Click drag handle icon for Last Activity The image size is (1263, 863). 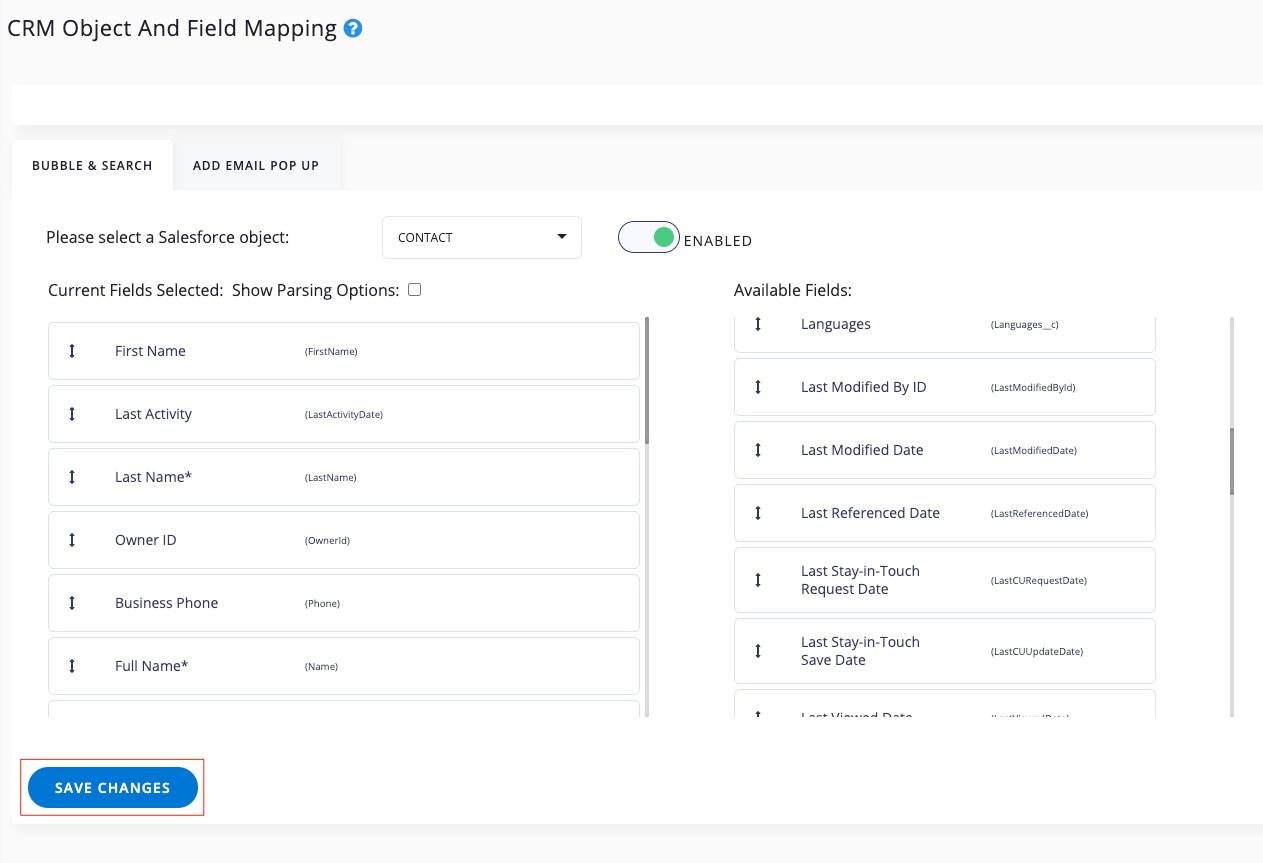72,414
